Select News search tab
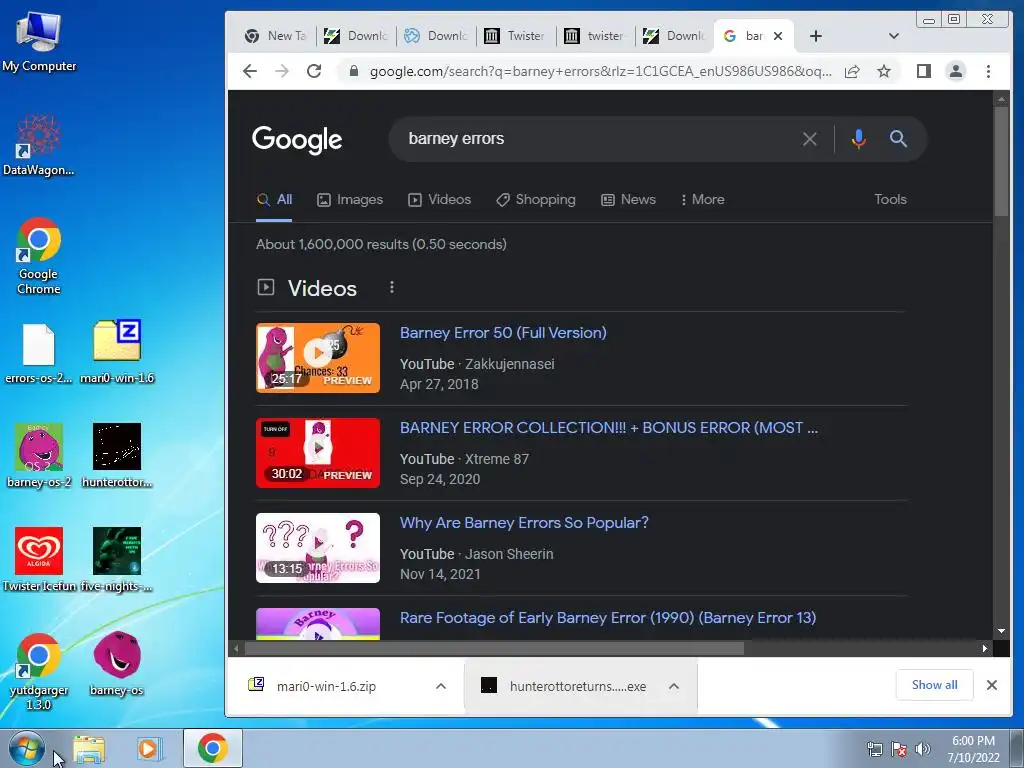The height and width of the screenshot is (768, 1024). 628,200
